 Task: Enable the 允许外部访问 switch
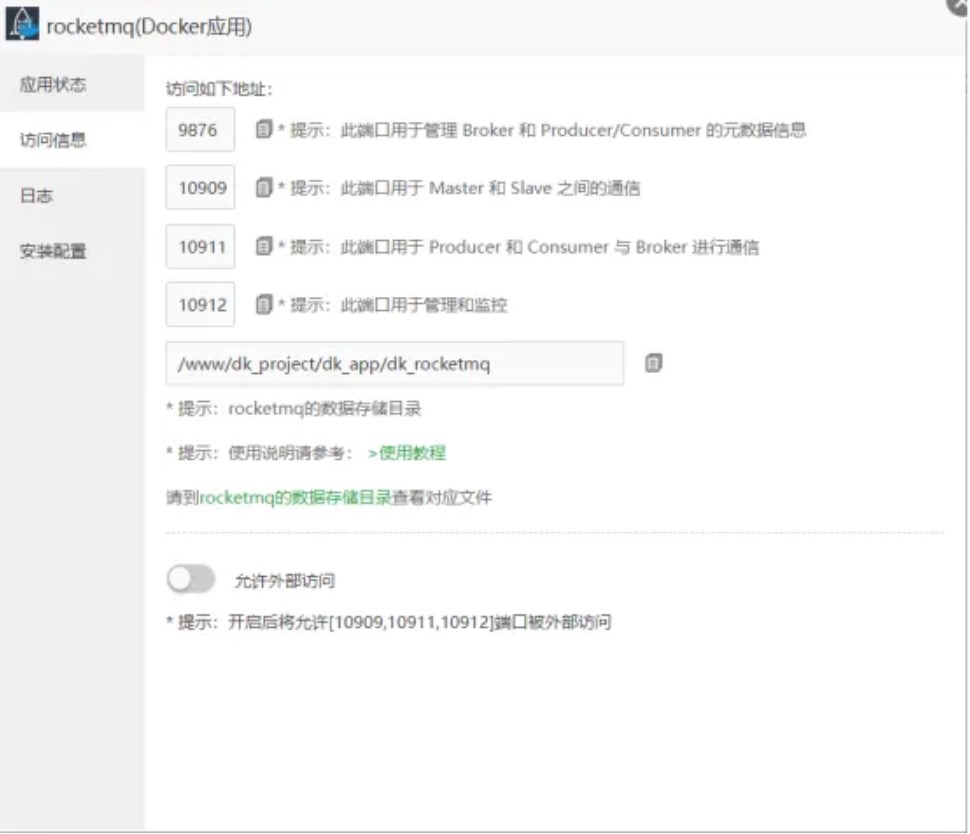point(191,580)
